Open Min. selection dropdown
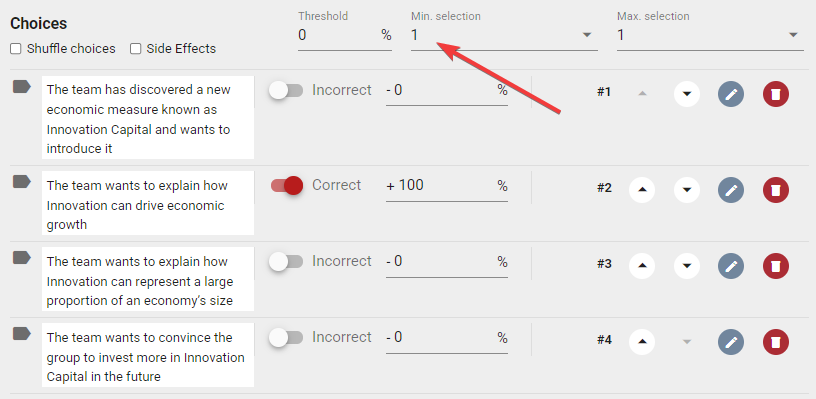The width and height of the screenshot is (816, 399). click(504, 35)
